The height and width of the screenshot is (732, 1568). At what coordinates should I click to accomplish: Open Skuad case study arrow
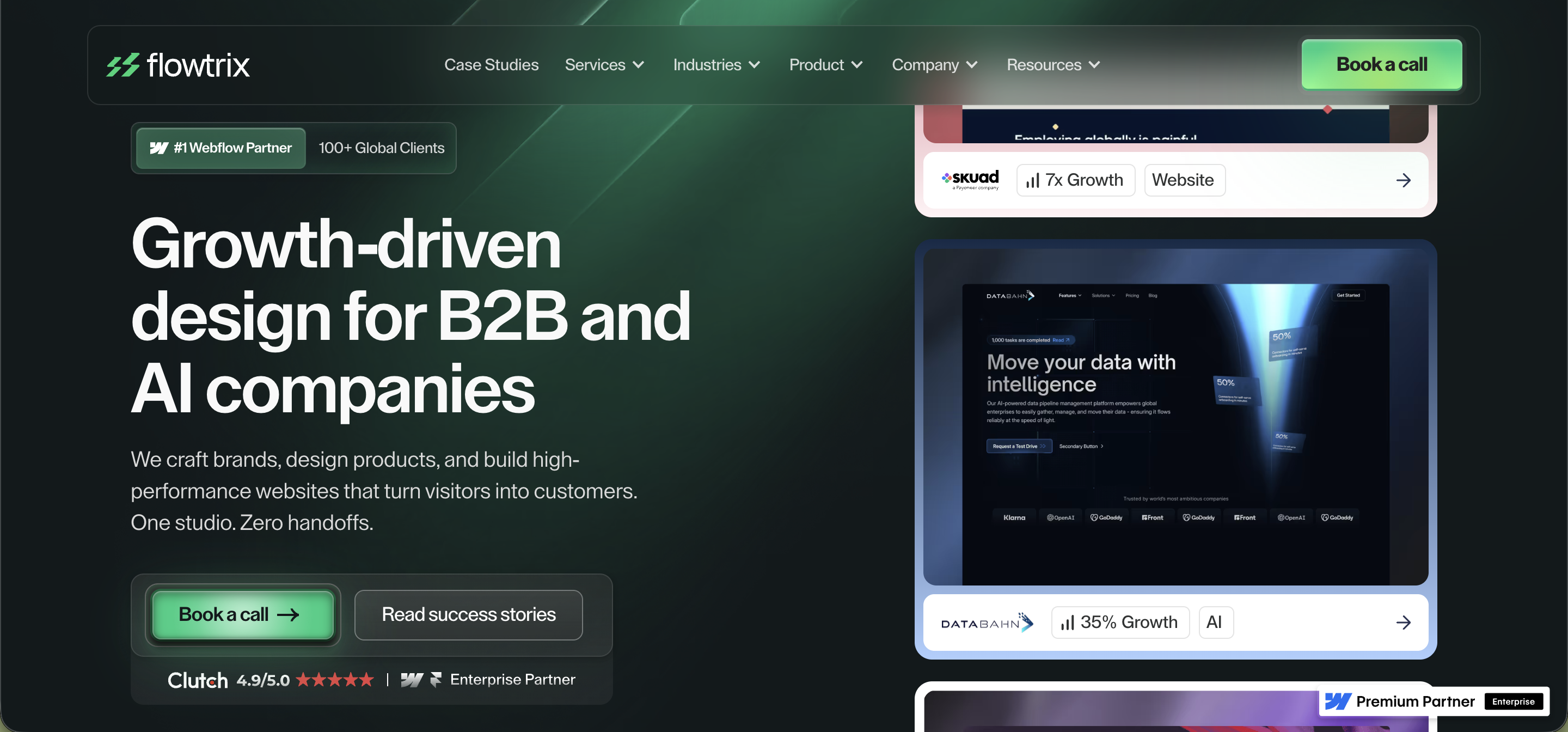(x=1404, y=180)
